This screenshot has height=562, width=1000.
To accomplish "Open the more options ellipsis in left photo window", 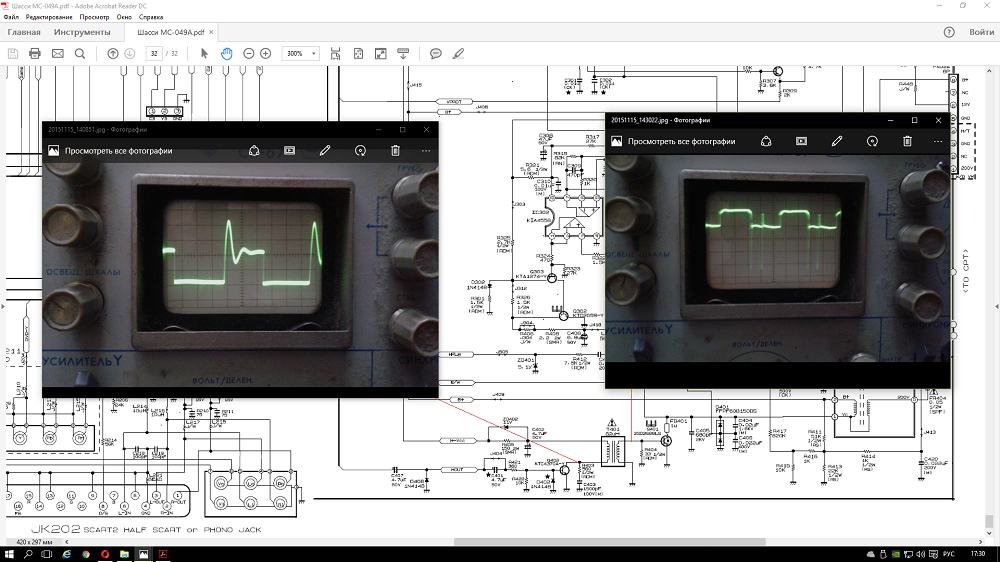I will click(426, 151).
